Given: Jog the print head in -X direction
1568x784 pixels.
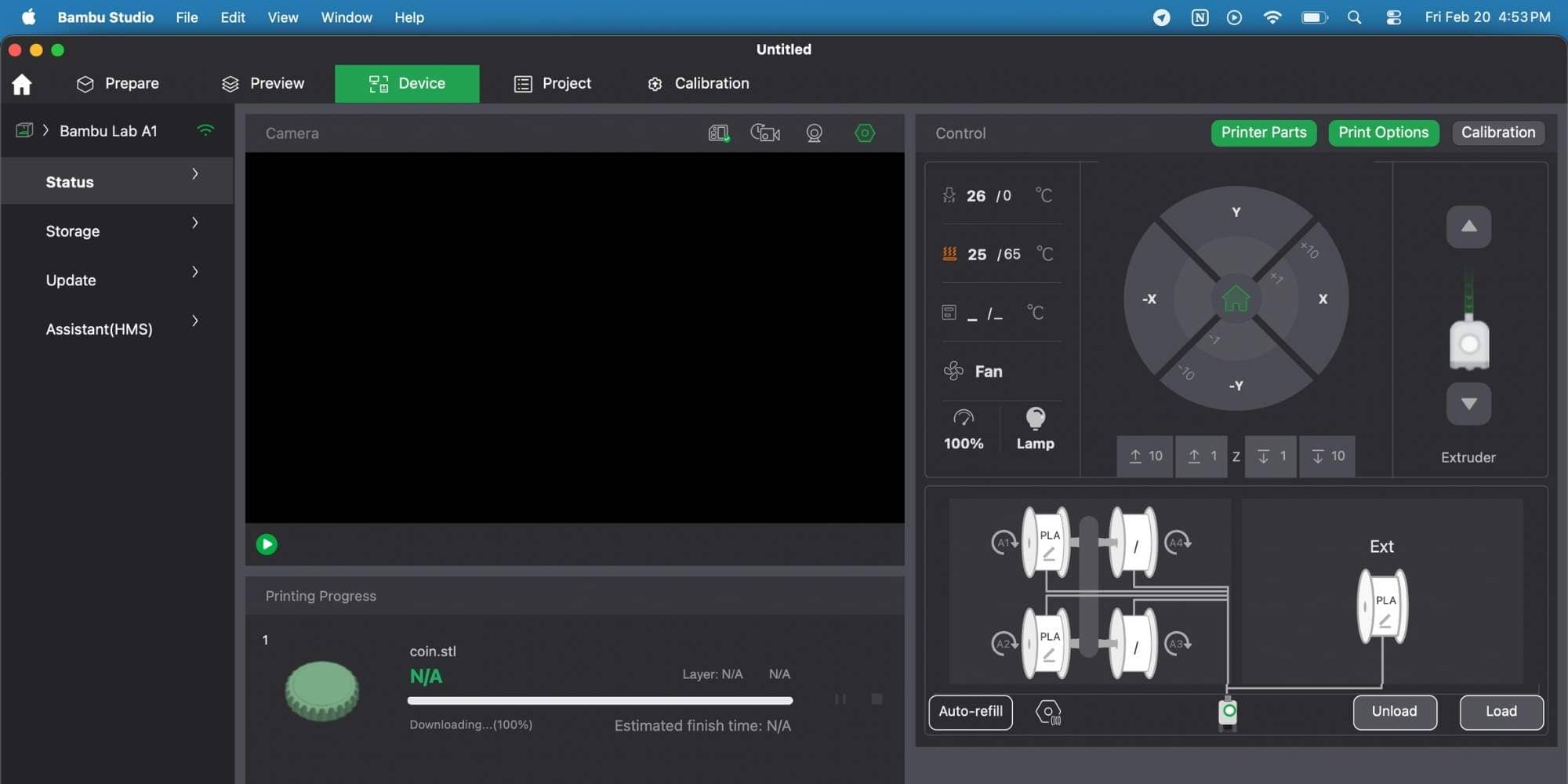Looking at the screenshot, I should 1149,299.
